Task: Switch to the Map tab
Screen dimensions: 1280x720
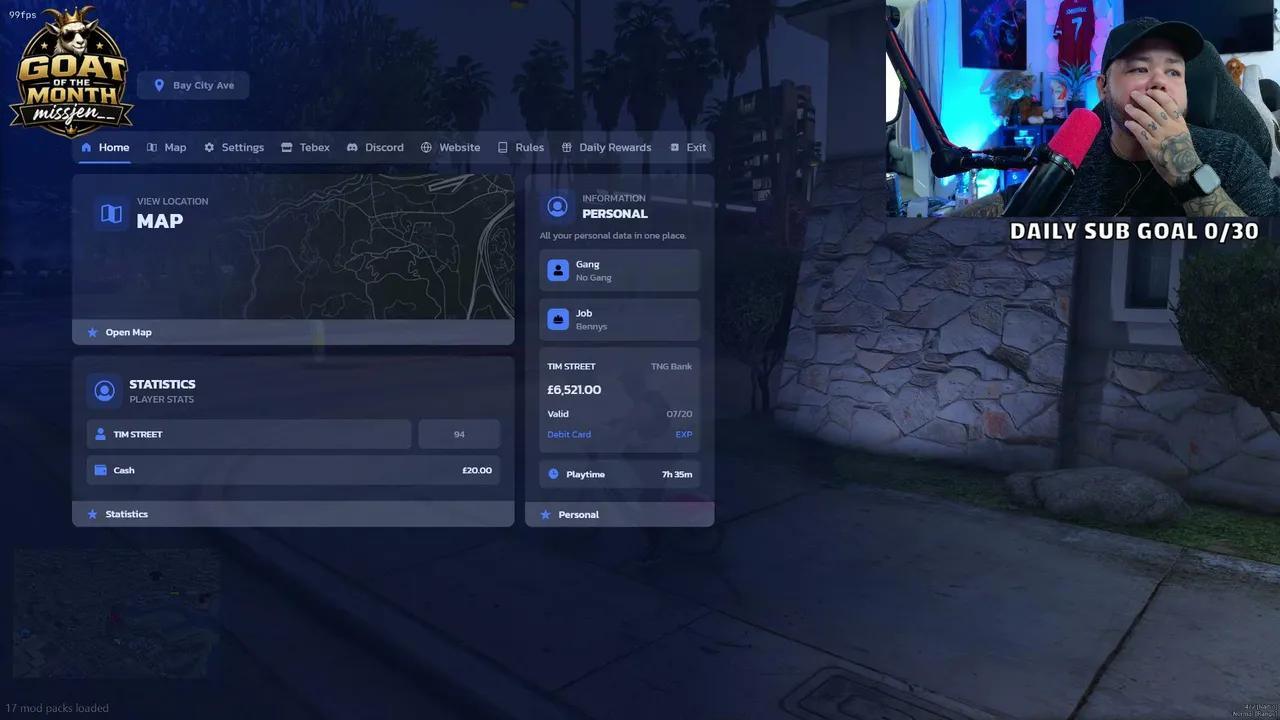Action: pos(166,147)
